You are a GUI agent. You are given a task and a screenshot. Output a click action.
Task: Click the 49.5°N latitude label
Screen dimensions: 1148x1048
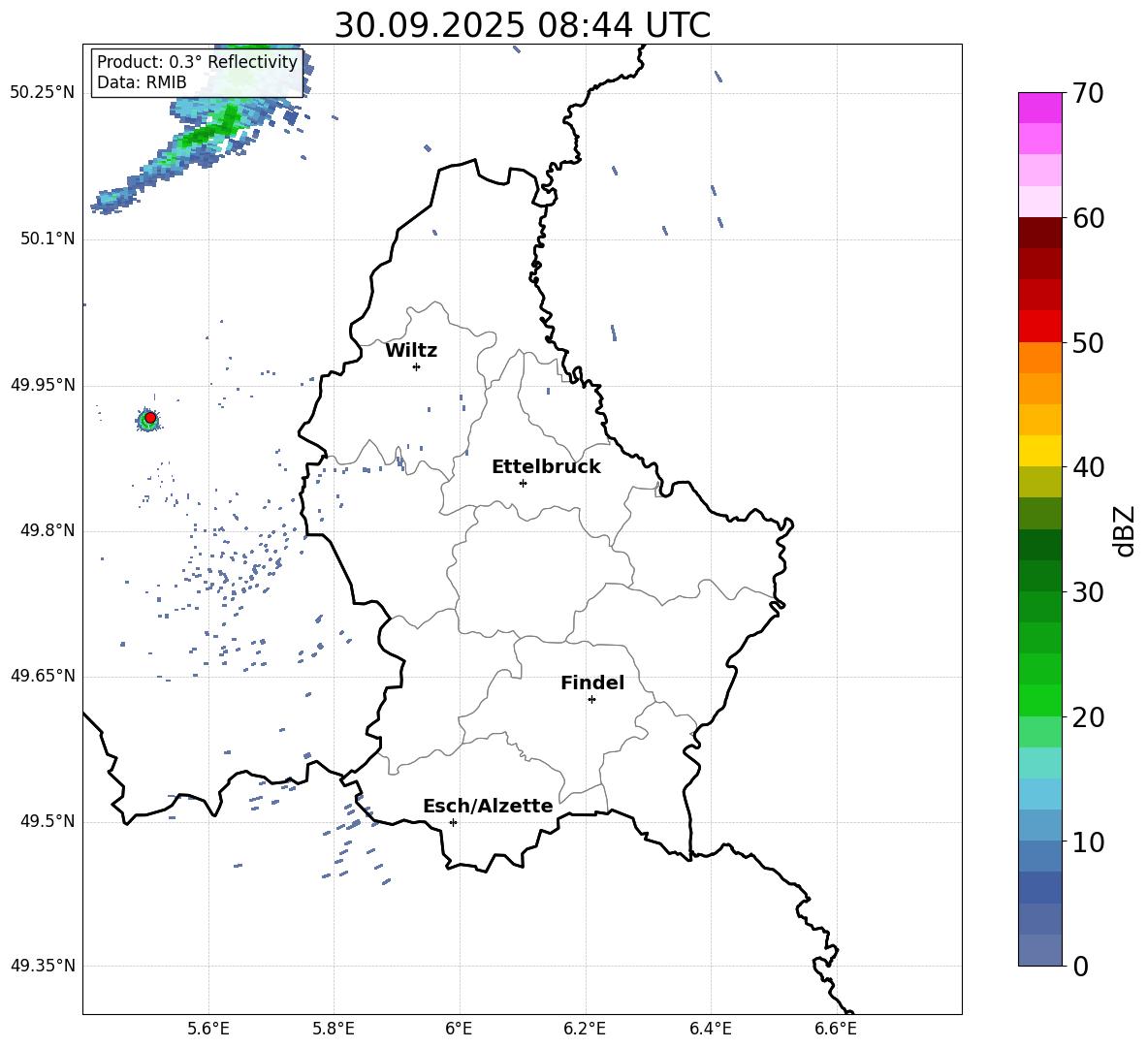[x=47, y=821]
